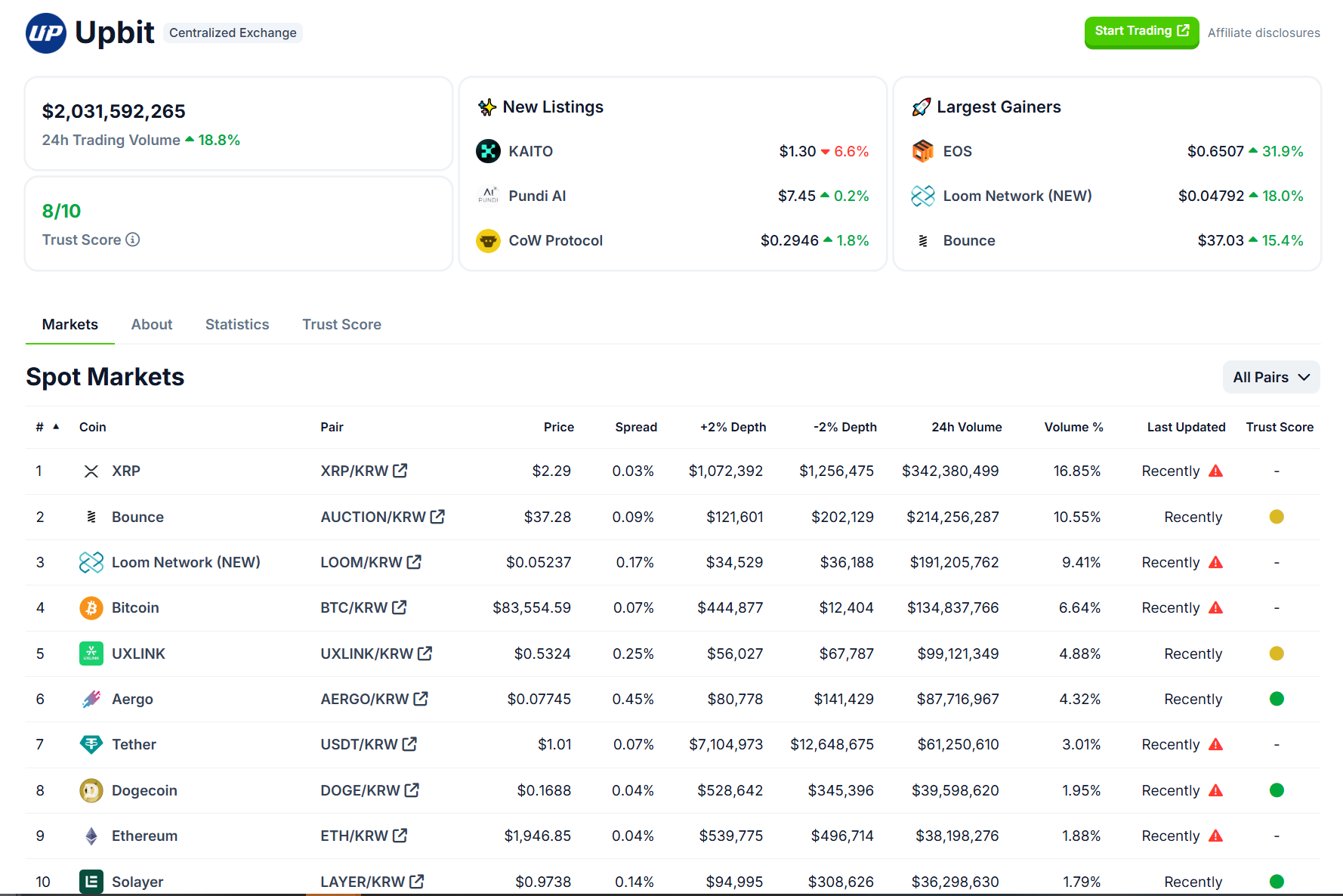Click green trust score dot for Aergo
Screen dimensions: 1343x896
[x=1277, y=699]
